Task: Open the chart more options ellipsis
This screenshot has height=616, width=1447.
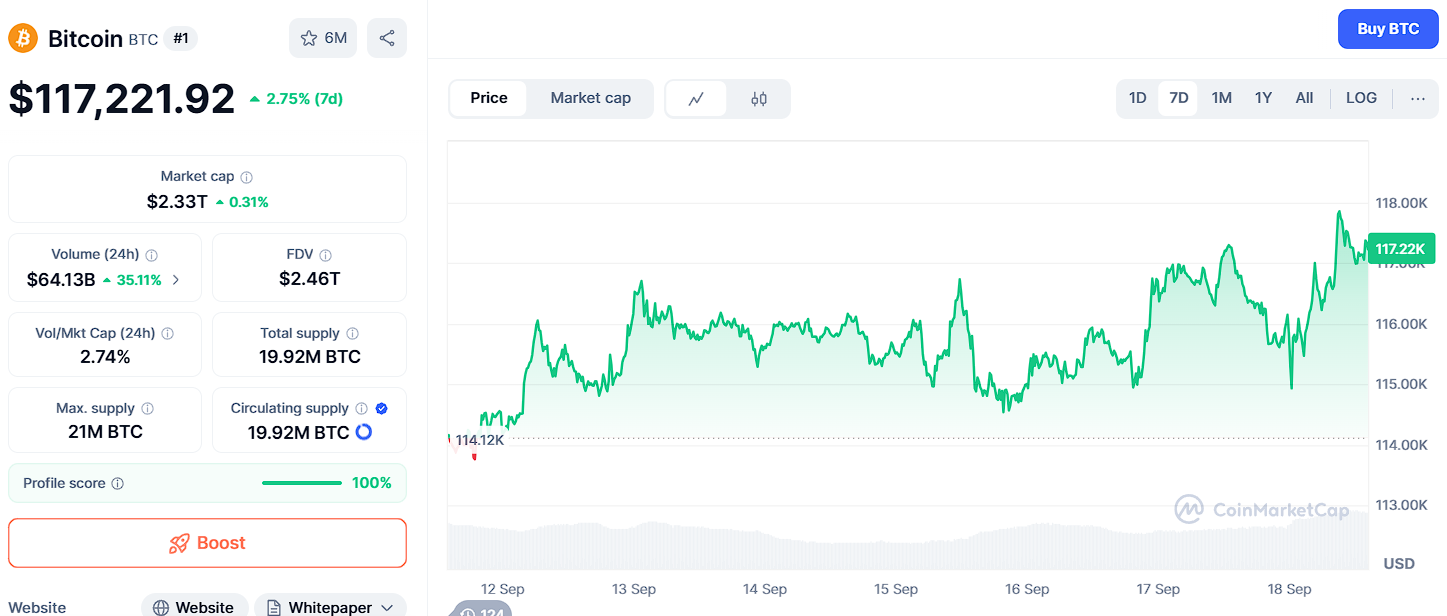Action: tap(1417, 98)
